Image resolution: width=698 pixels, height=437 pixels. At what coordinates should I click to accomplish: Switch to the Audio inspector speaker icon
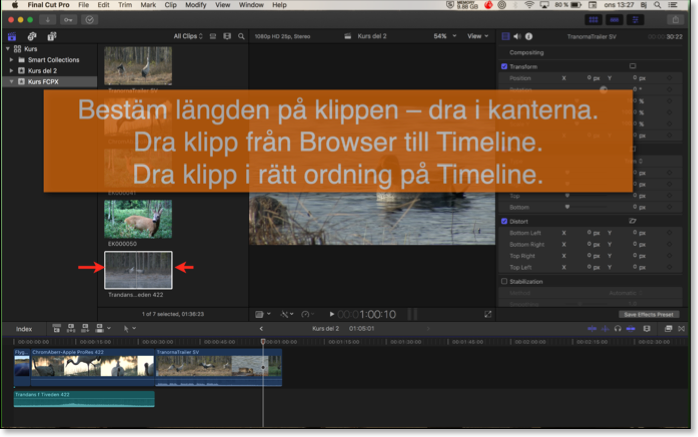click(x=517, y=36)
